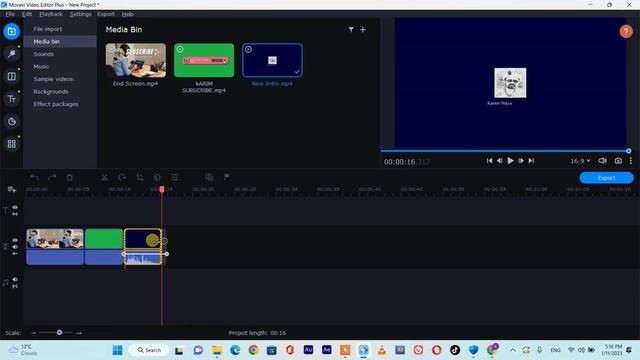
Task: Play the preview video
Action: 510,161
